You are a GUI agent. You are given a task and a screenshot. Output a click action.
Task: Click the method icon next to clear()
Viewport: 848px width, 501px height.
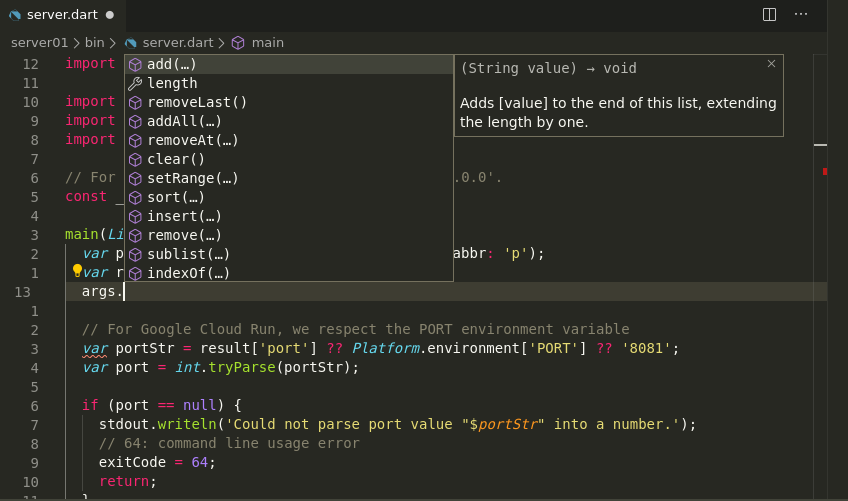[135, 160]
